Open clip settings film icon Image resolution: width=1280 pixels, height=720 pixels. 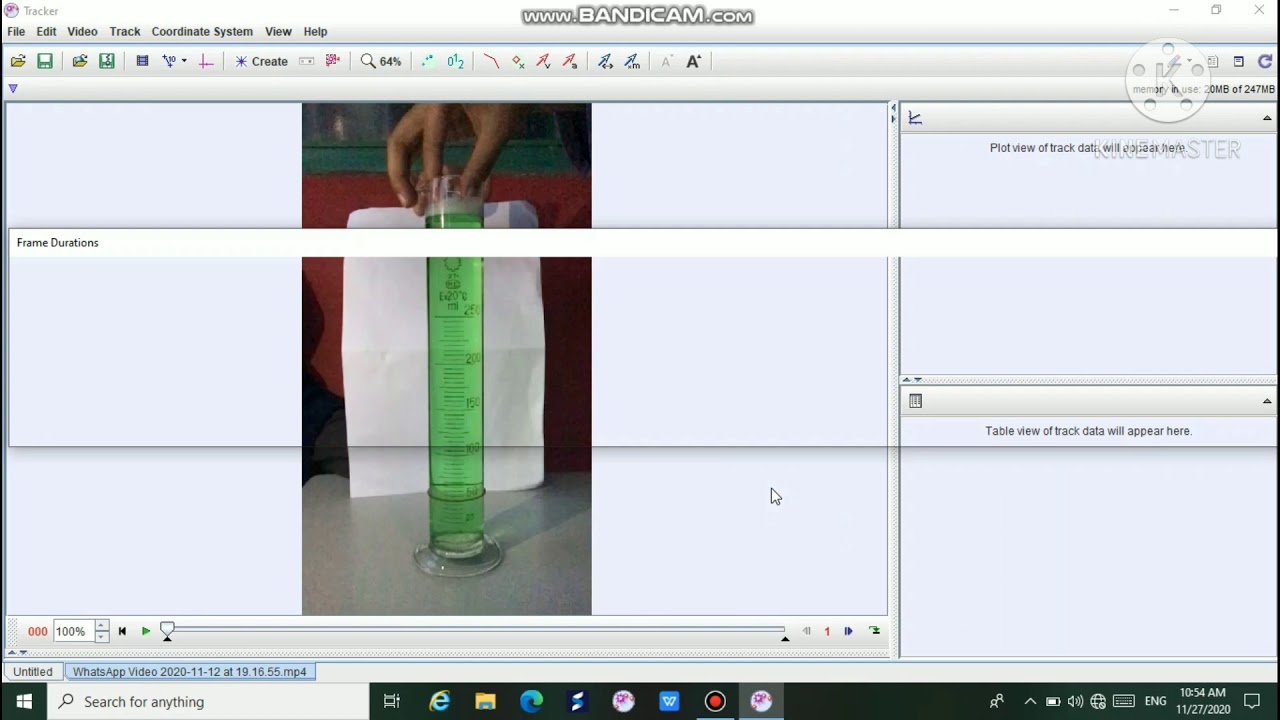click(x=142, y=61)
